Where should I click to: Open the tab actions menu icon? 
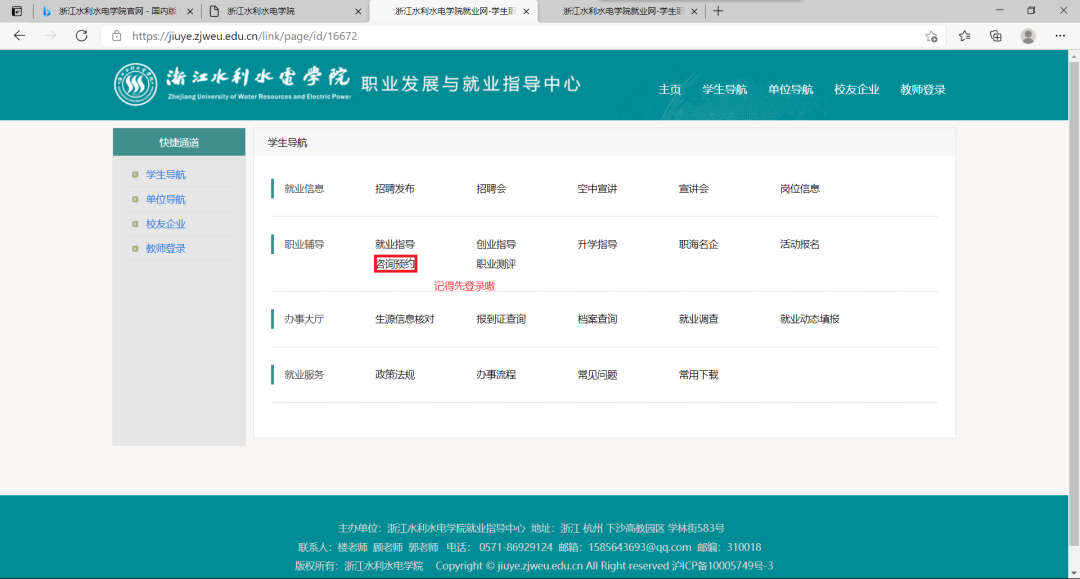[17, 11]
